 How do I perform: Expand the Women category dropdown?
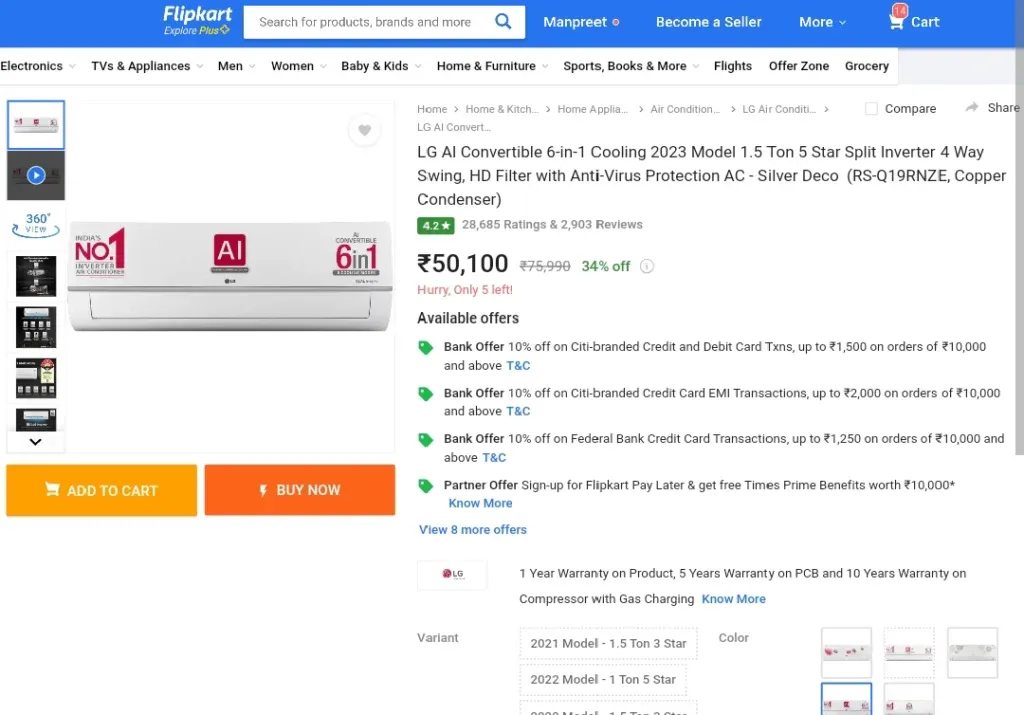298,66
